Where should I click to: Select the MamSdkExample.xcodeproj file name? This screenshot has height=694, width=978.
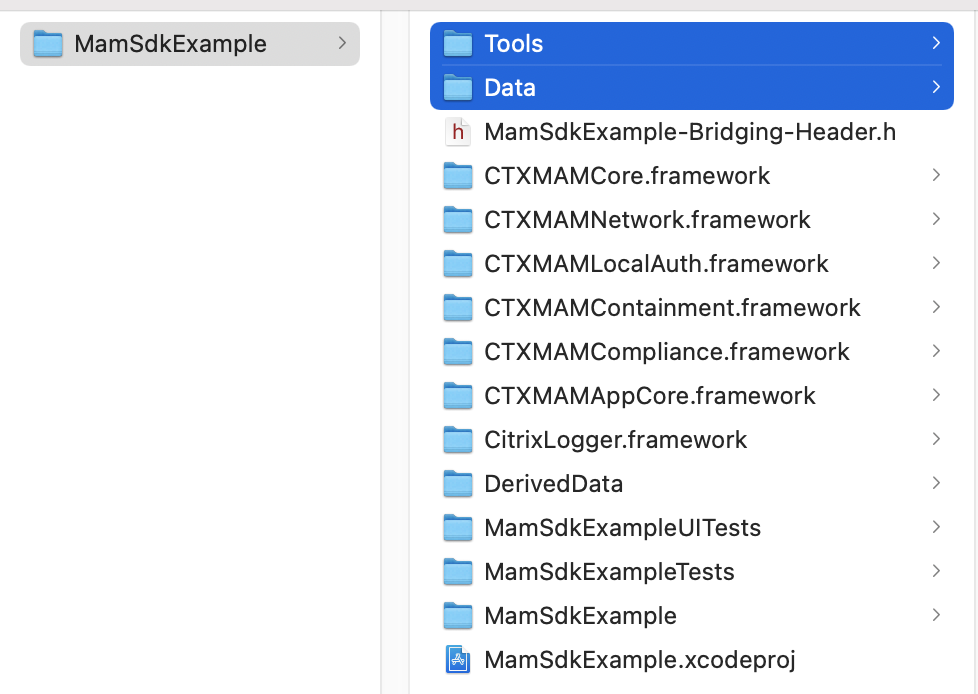(639, 660)
